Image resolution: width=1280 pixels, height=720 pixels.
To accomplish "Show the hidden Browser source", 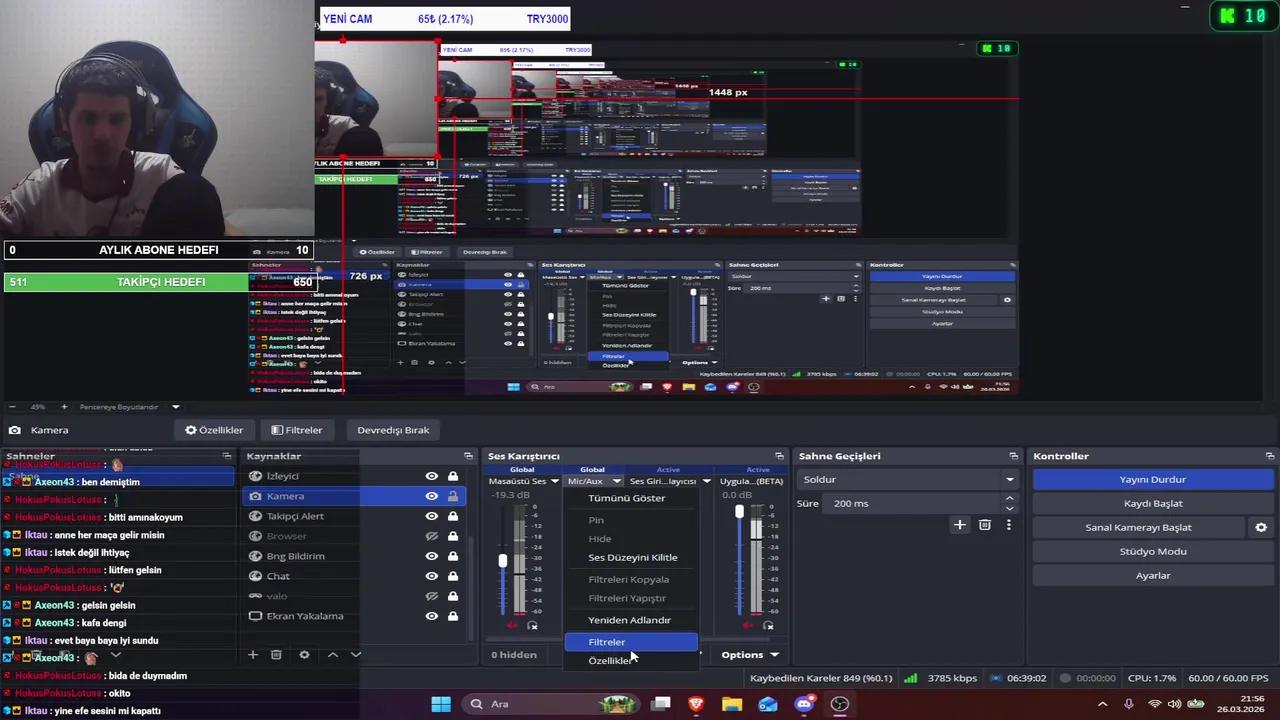I will 432,536.
